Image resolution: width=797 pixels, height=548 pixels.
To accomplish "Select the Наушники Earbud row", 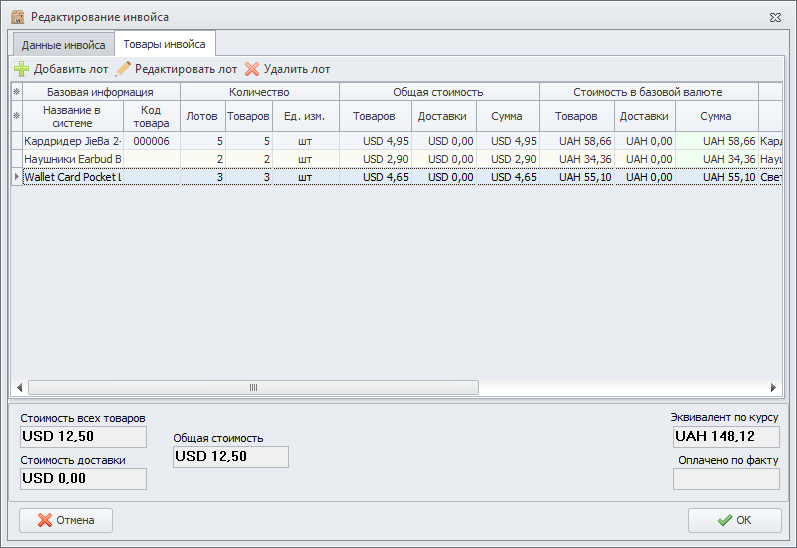I will click(x=72, y=159).
